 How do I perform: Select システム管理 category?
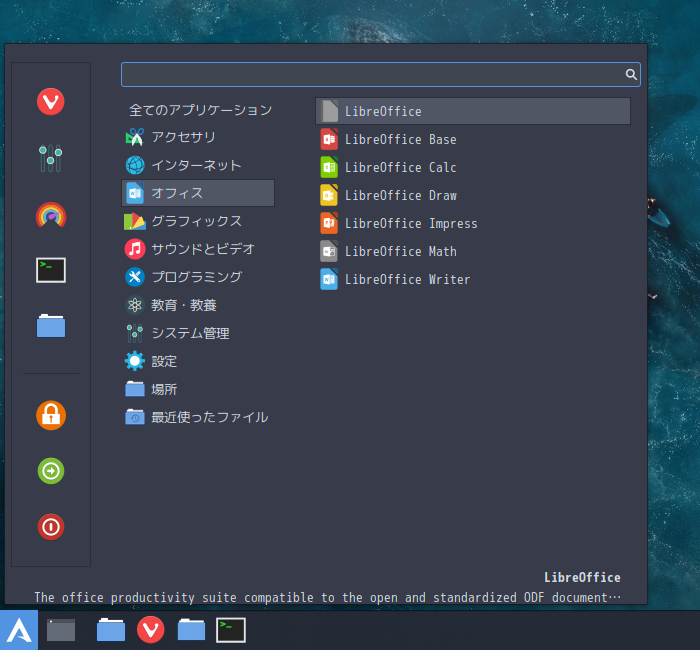198,333
